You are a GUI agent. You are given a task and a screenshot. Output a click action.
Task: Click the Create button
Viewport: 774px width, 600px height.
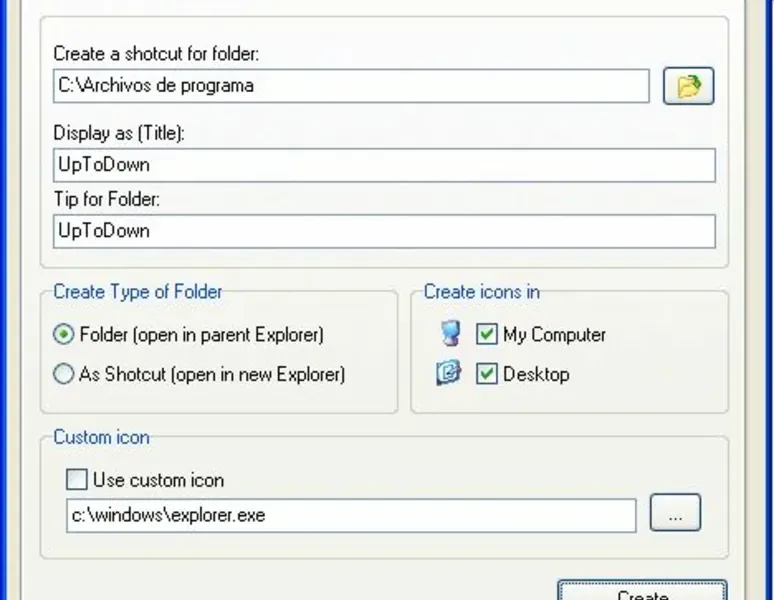pos(642,591)
